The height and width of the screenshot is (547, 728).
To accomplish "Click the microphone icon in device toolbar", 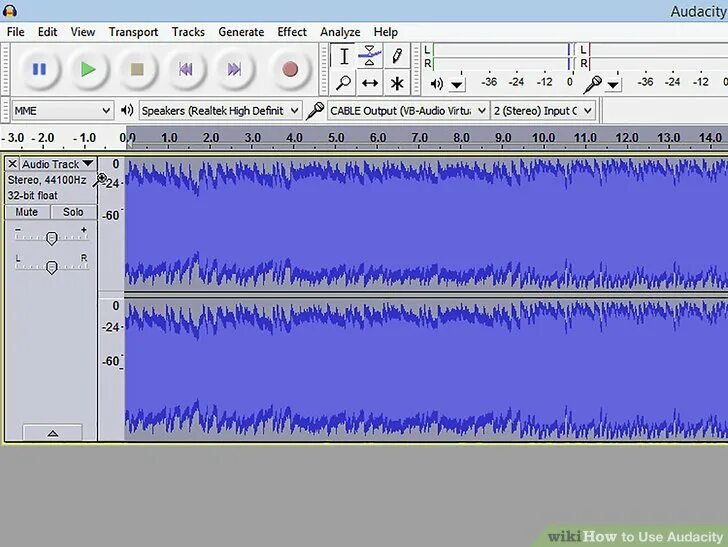I will pyautogui.click(x=315, y=111).
